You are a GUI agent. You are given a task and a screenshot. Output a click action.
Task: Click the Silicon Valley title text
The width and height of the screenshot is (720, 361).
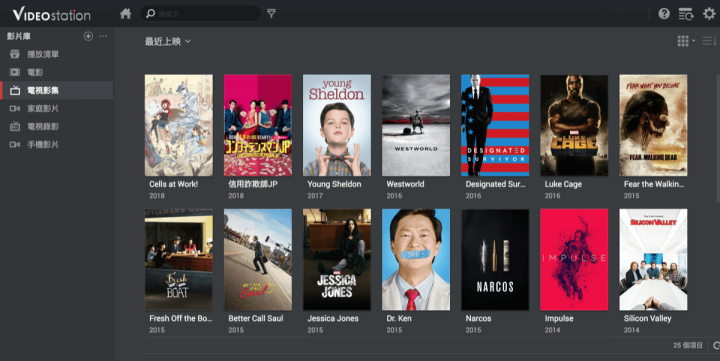pos(647,318)
